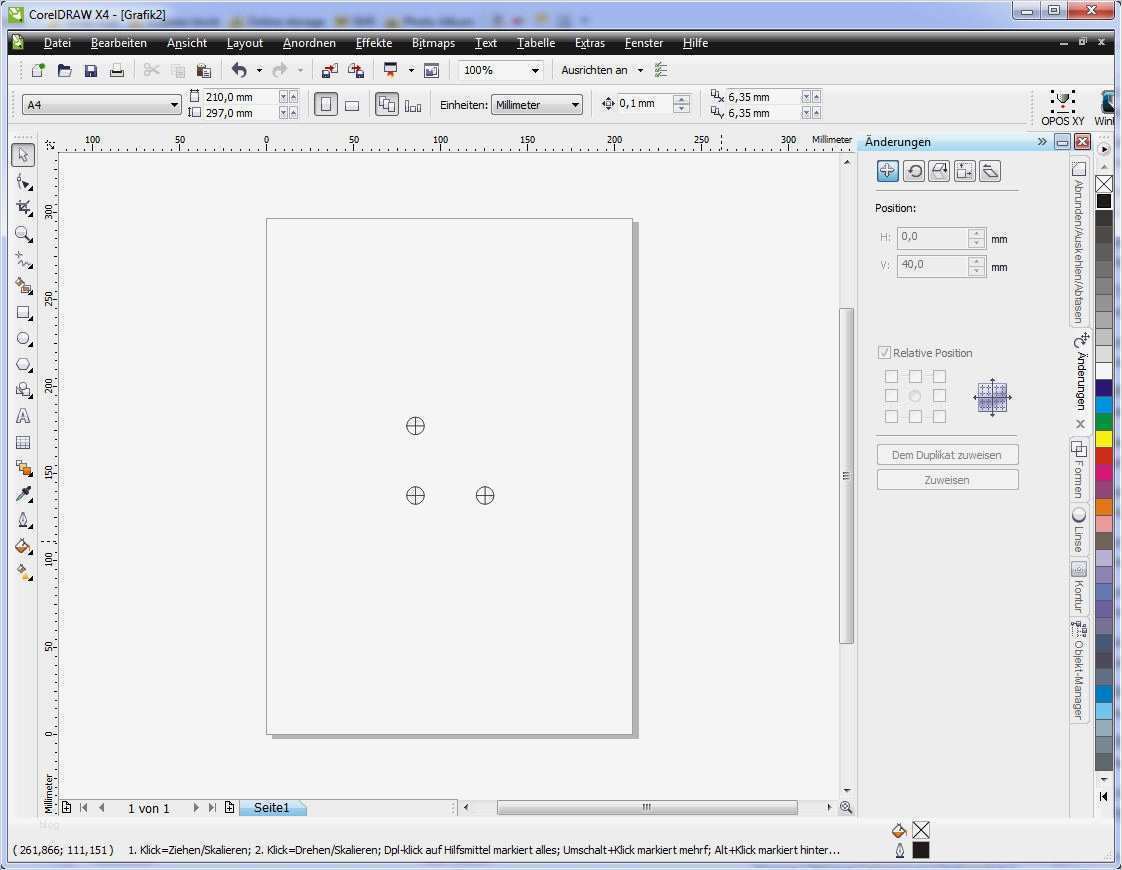Screen dimensions: 1122x870
Task: Open the Rotate transformation in Änderungen docker
Action: pyautogui.click(x=912, y=170)
